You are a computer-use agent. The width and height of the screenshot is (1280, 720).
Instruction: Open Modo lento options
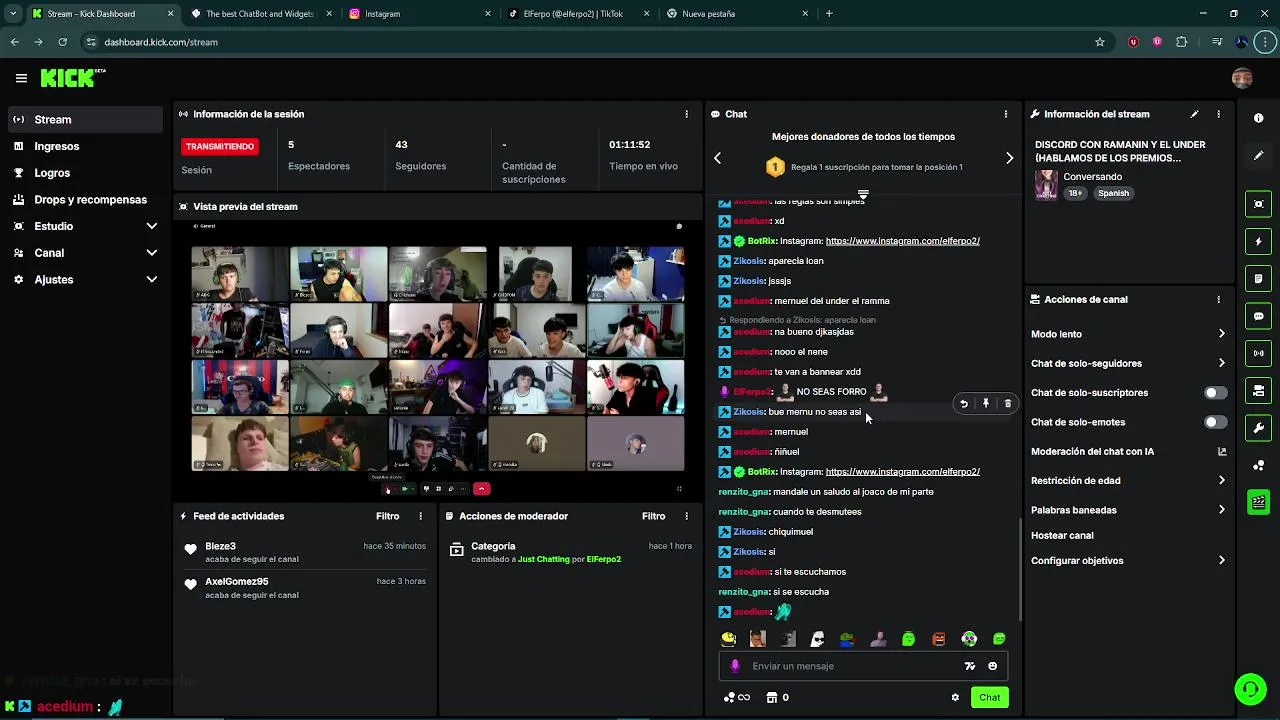tap(1128, 334)
